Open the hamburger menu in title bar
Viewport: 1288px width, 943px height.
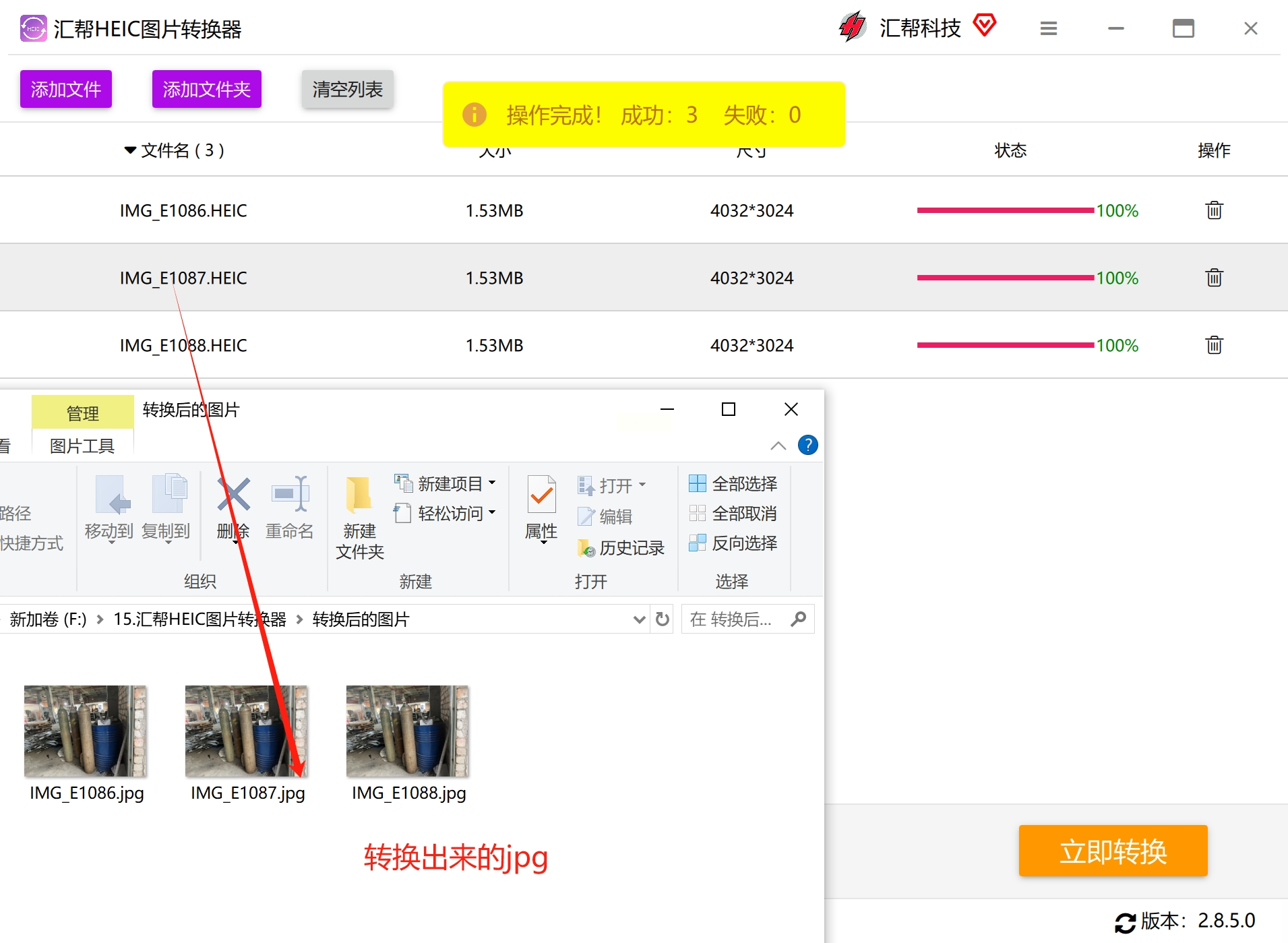click(1048, 28)
